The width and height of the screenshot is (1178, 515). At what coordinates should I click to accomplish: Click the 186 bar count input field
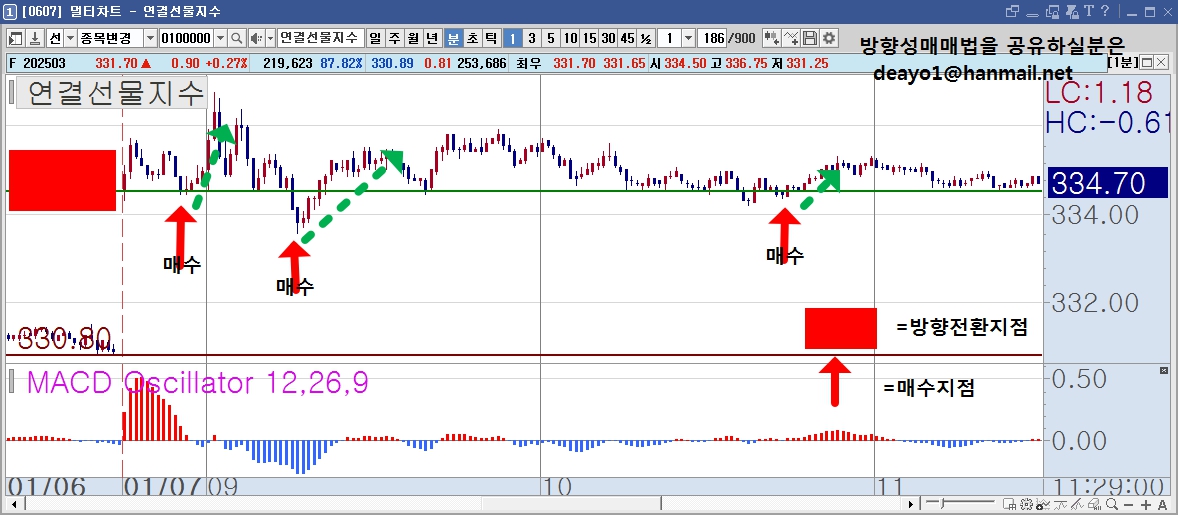pyautogui.click(x=713, y=38)
